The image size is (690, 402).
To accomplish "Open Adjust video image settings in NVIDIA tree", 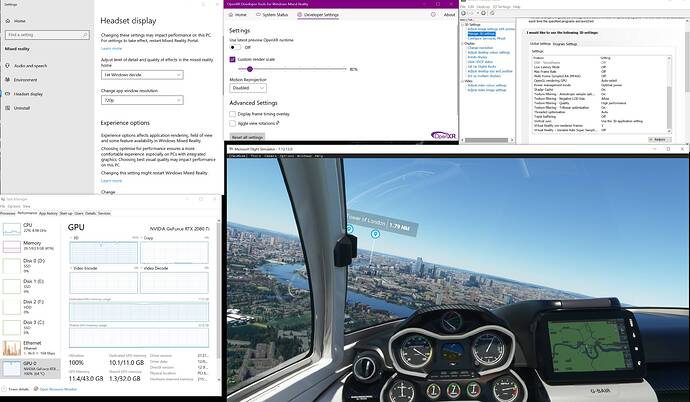I will pyautogui.click(x=487, y=90).
